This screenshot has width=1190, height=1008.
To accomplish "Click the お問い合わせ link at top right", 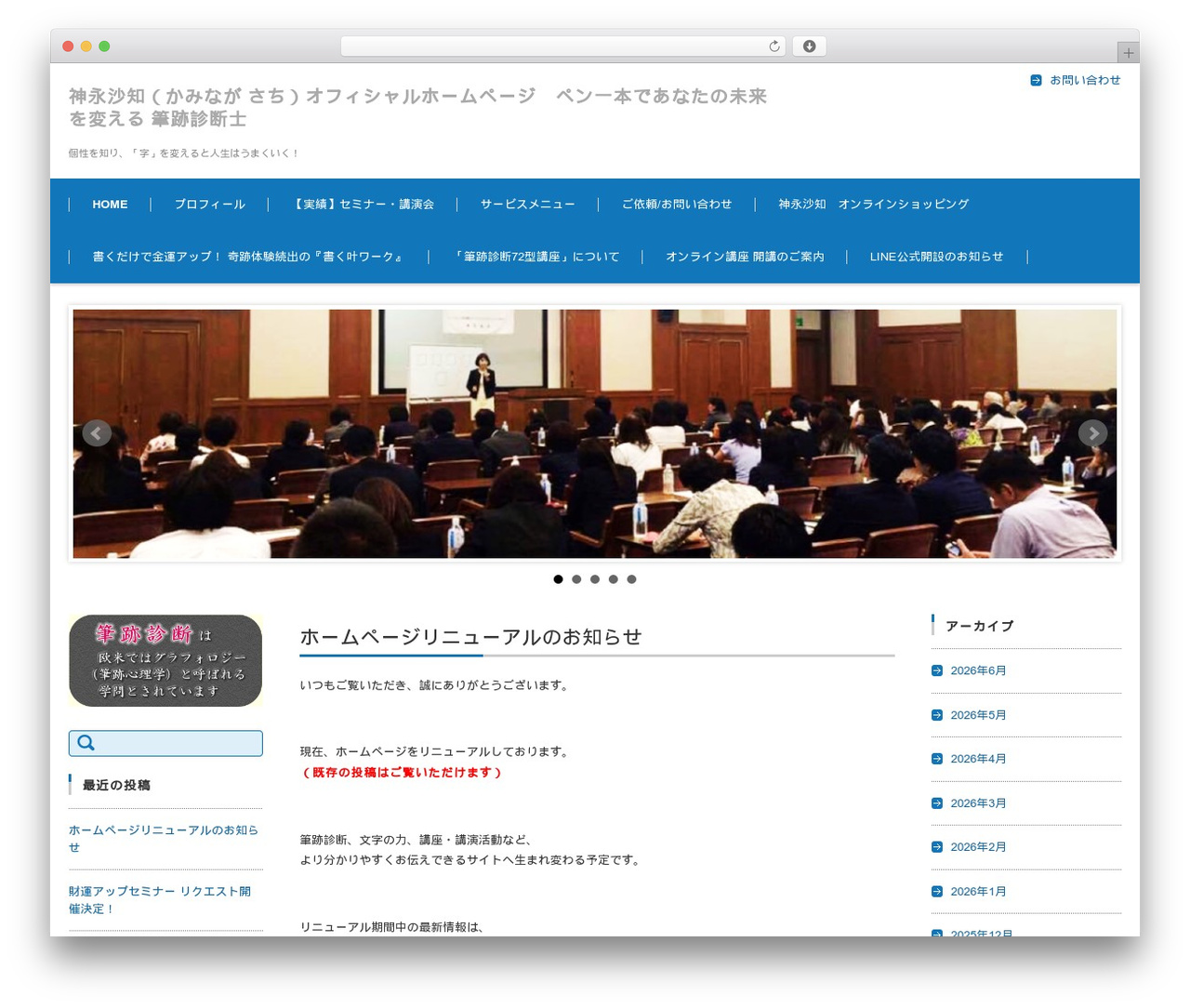I will [1085, 80].
